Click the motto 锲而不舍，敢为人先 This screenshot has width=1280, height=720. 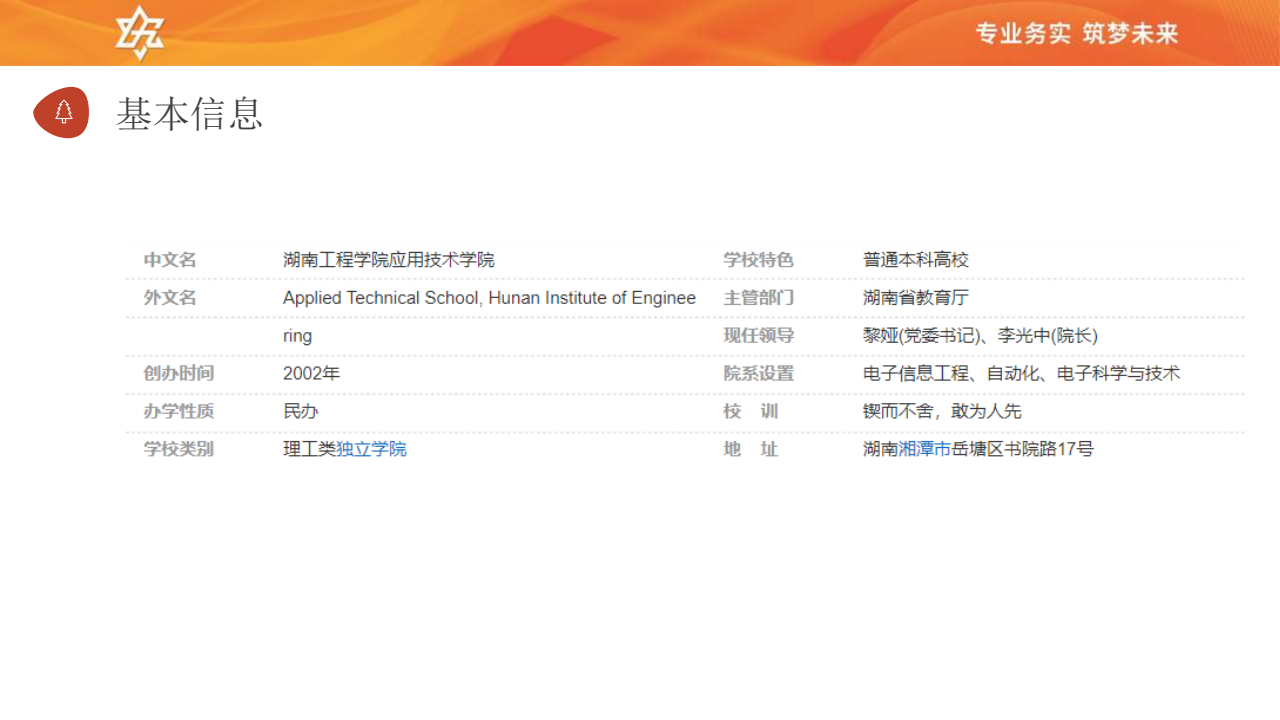pos(942,411)
